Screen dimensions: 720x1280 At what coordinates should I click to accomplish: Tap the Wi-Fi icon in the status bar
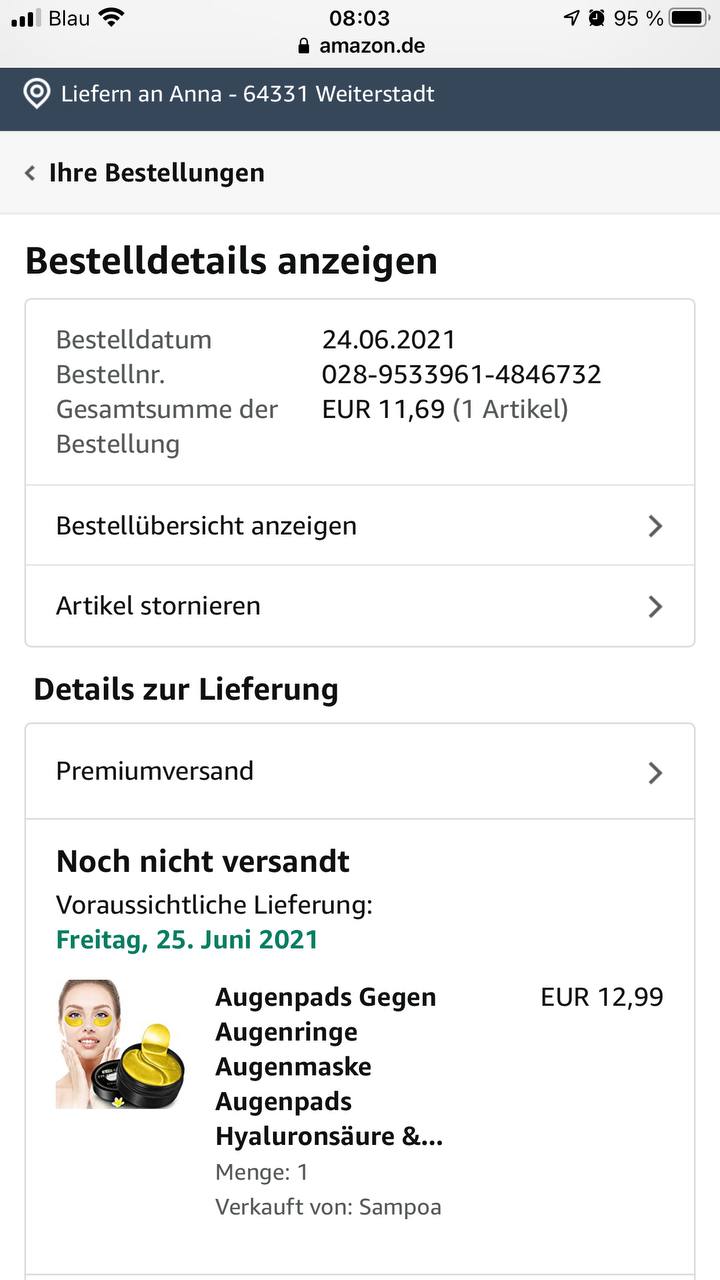111,17
